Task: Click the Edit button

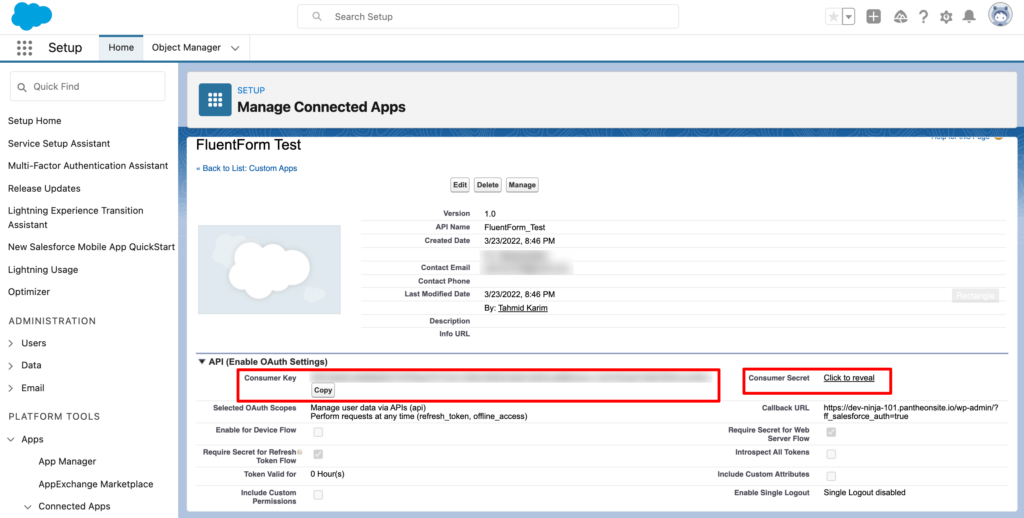Action: (460, 185)
